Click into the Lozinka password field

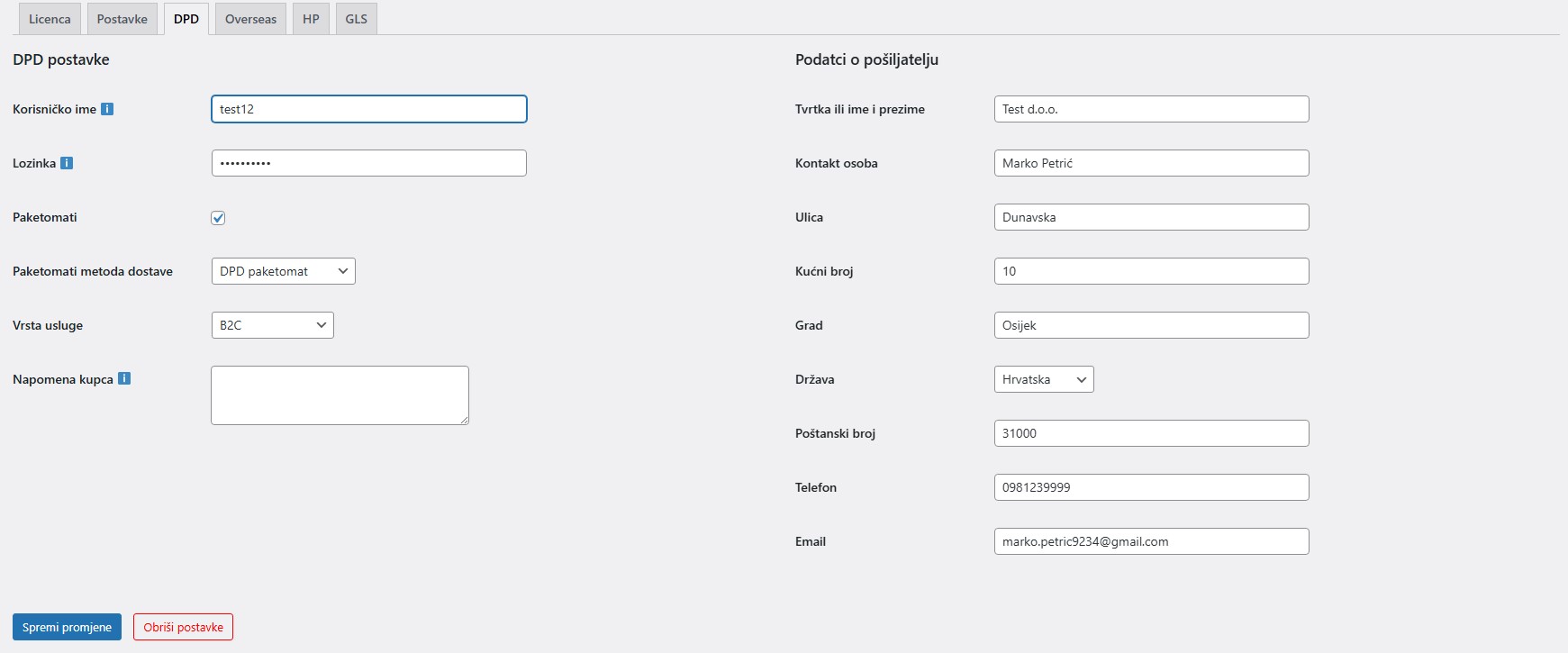368,163
